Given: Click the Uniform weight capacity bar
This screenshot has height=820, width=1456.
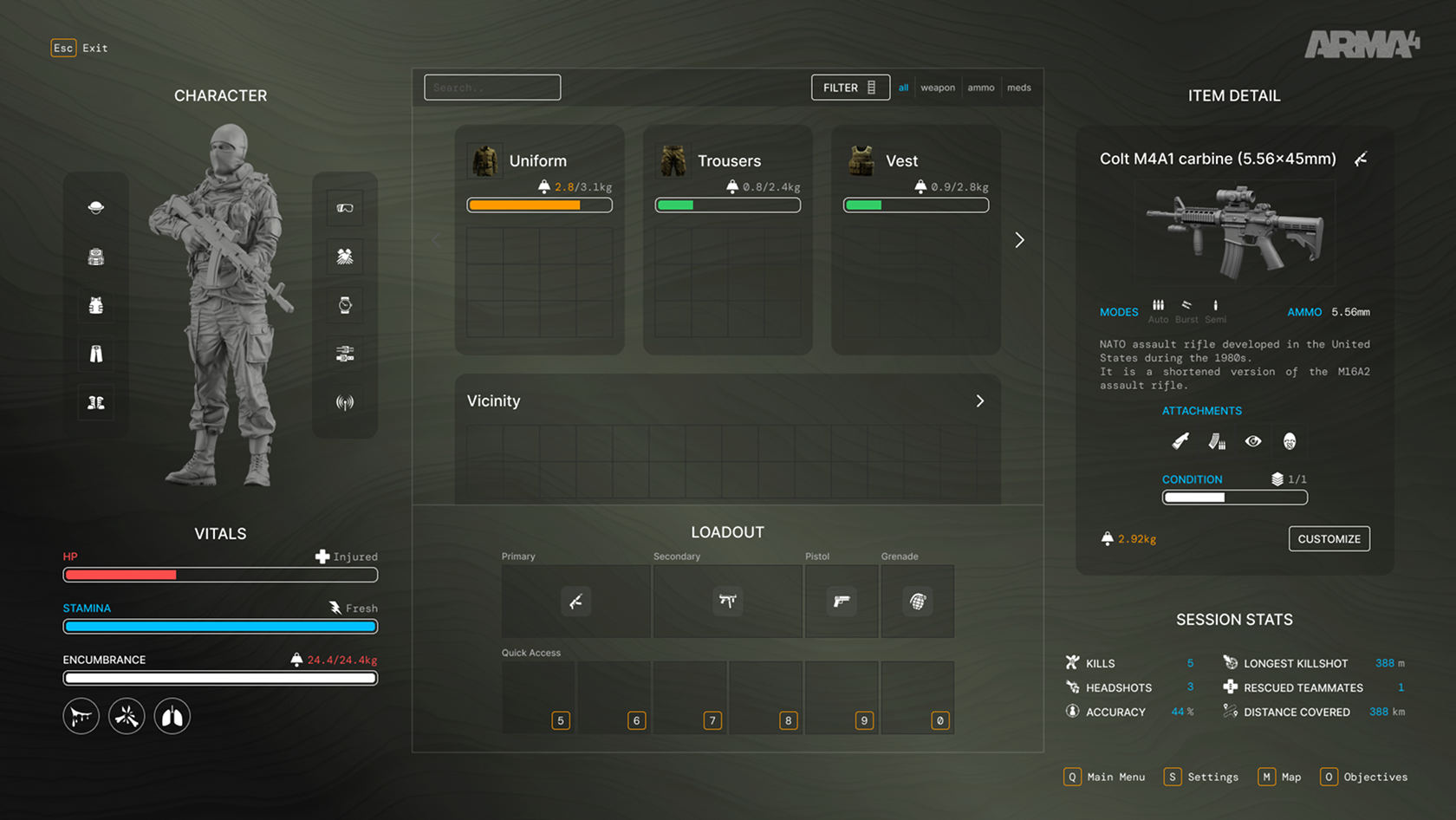Looking at the screenshot, I should [539, 205].
